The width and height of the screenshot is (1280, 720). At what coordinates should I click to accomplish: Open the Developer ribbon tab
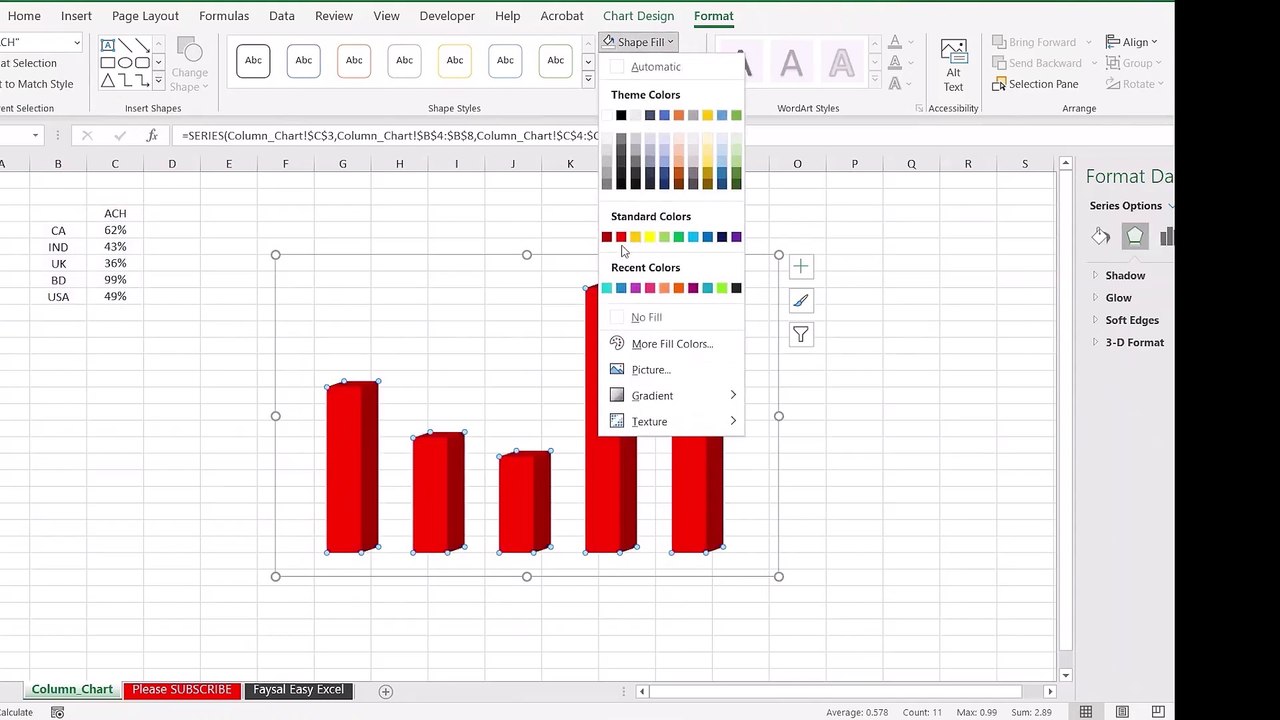coord(447,16)
